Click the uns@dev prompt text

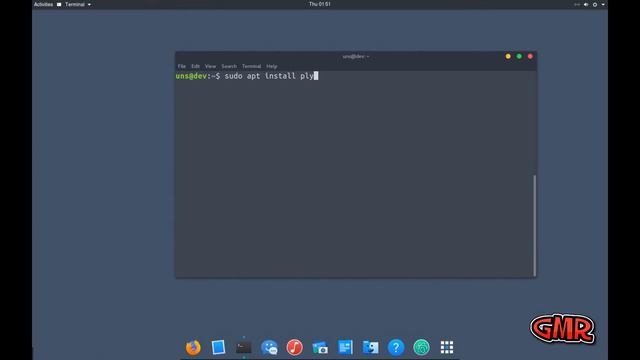191,76
